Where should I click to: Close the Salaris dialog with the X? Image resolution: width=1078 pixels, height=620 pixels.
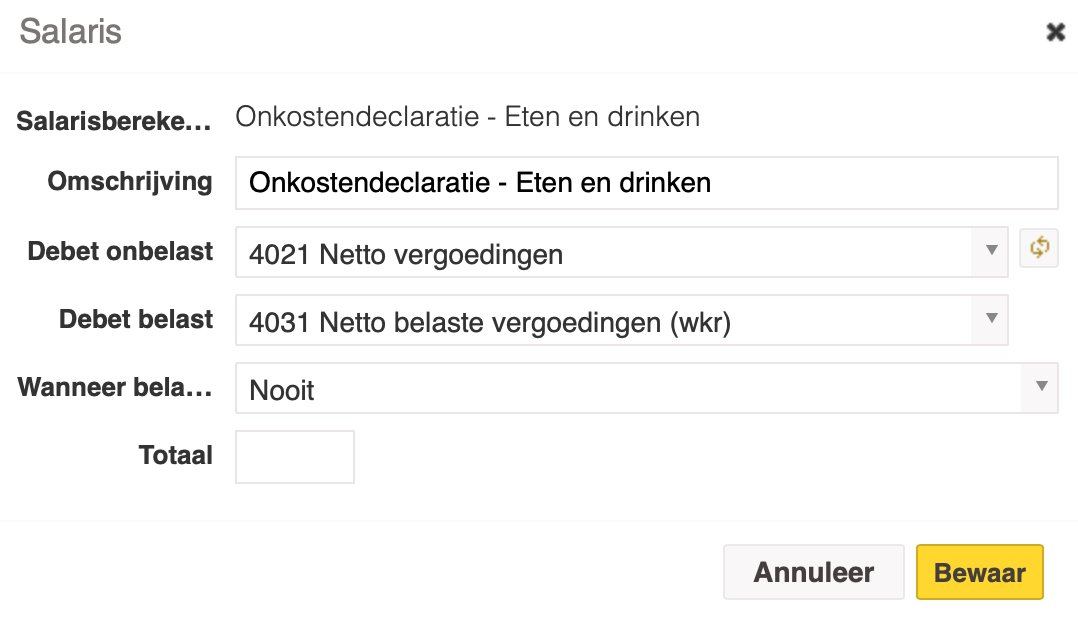1055,32
